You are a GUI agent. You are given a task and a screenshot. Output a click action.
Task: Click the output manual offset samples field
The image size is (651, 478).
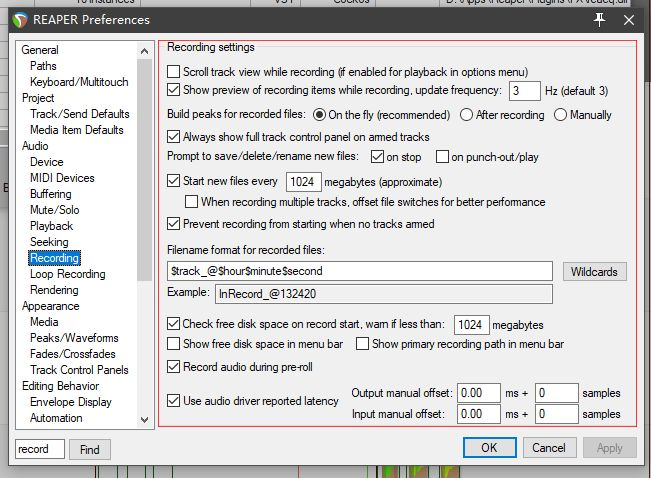(x=556, y=393)
